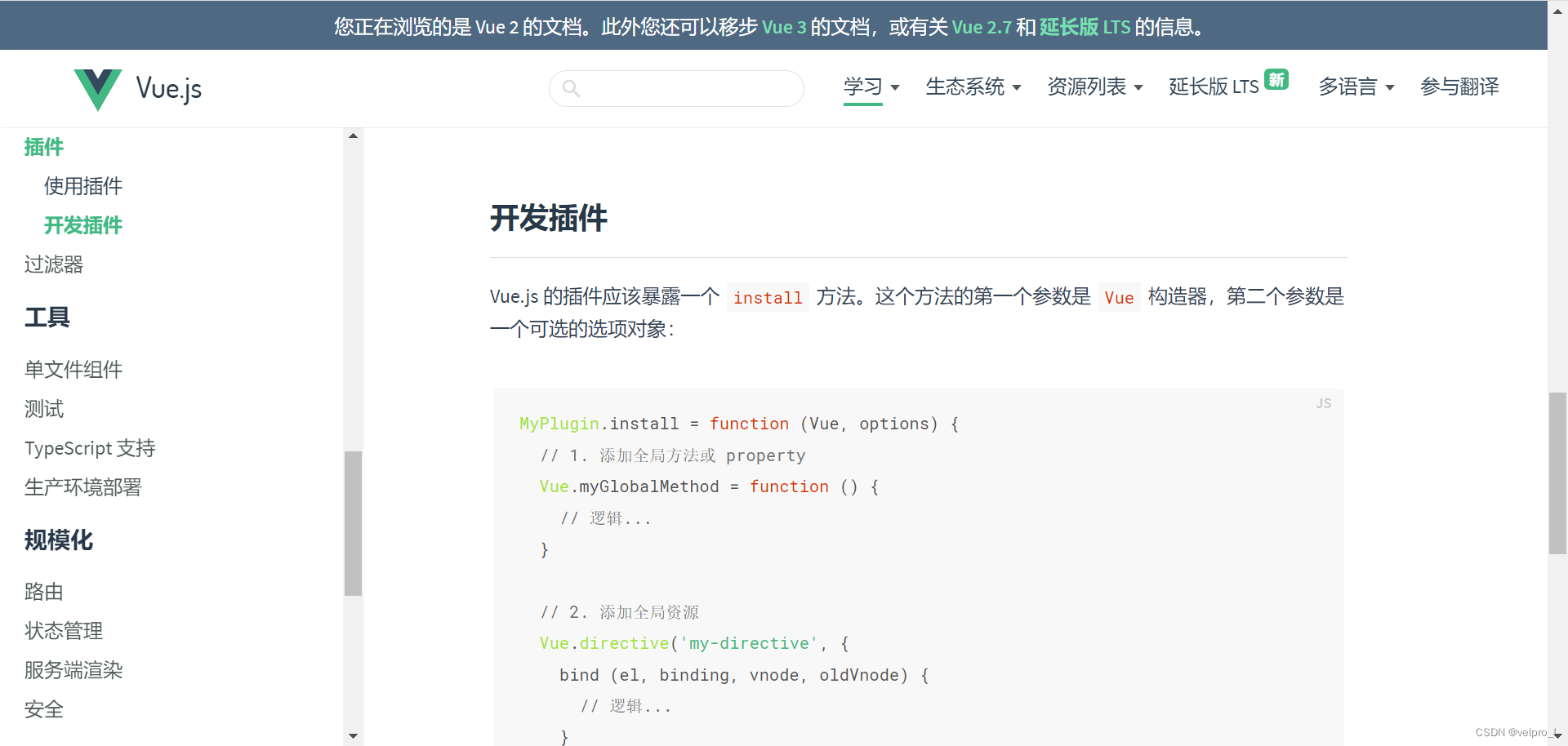Click the inline Vue code text
This screenshot has width=1568, height=746.
(x=1119, y=297)
